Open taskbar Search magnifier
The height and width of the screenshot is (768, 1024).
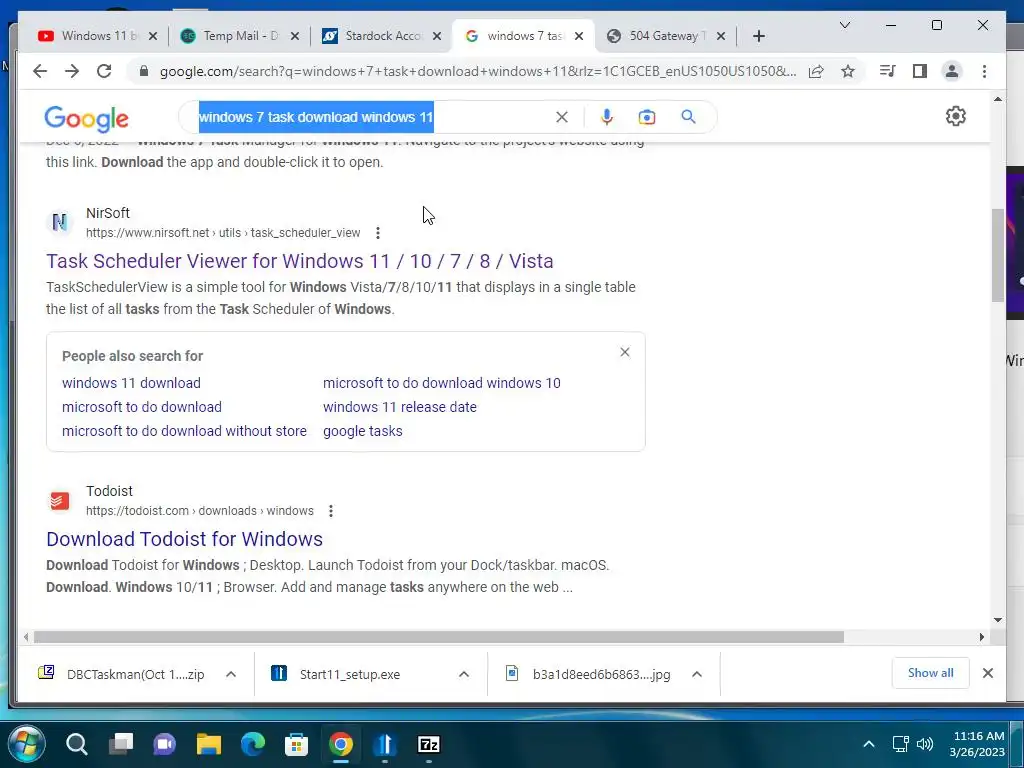pyautogui.click(x=76, y=744)
